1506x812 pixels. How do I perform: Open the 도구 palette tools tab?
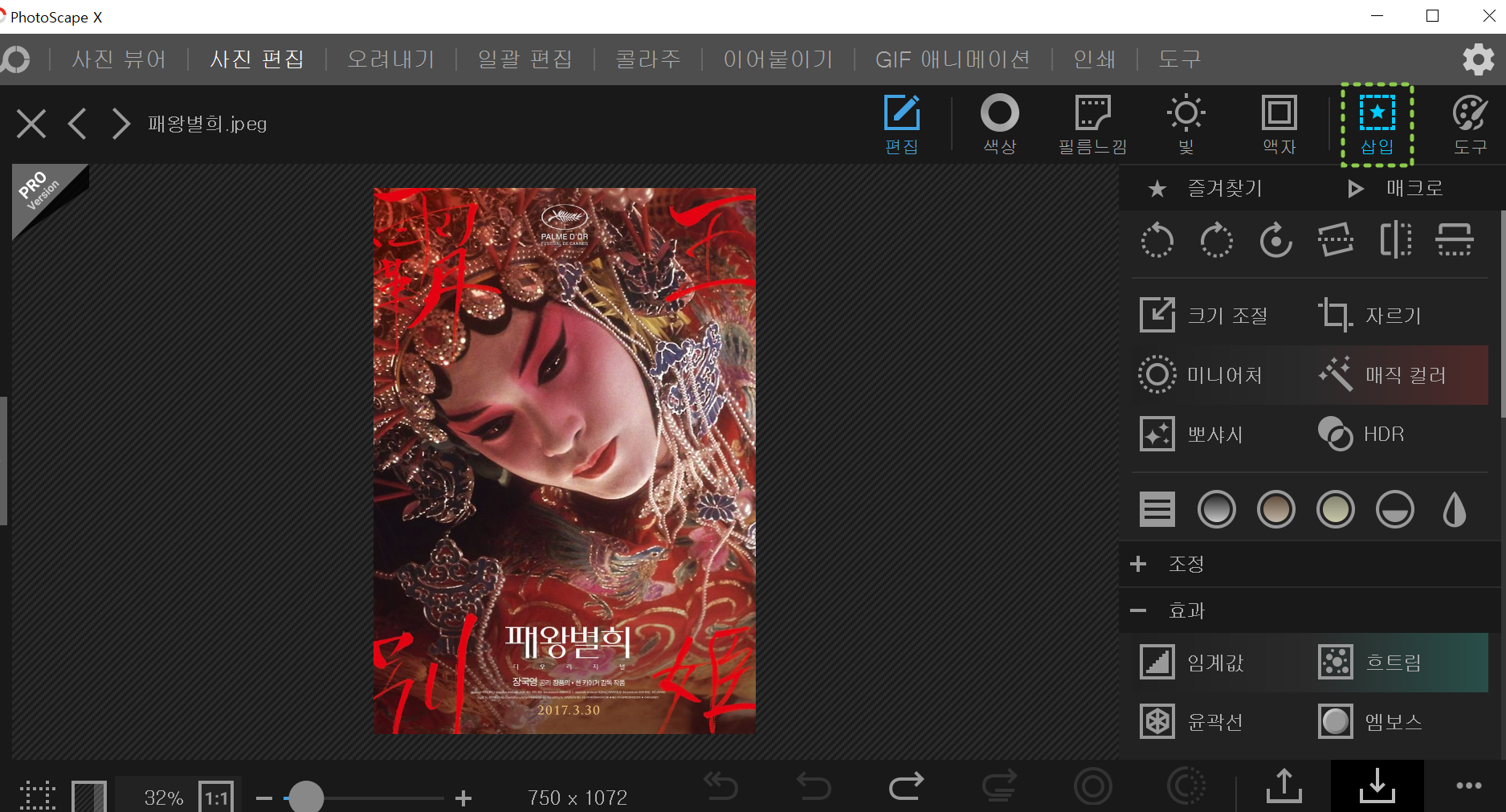coord(1471,124)
